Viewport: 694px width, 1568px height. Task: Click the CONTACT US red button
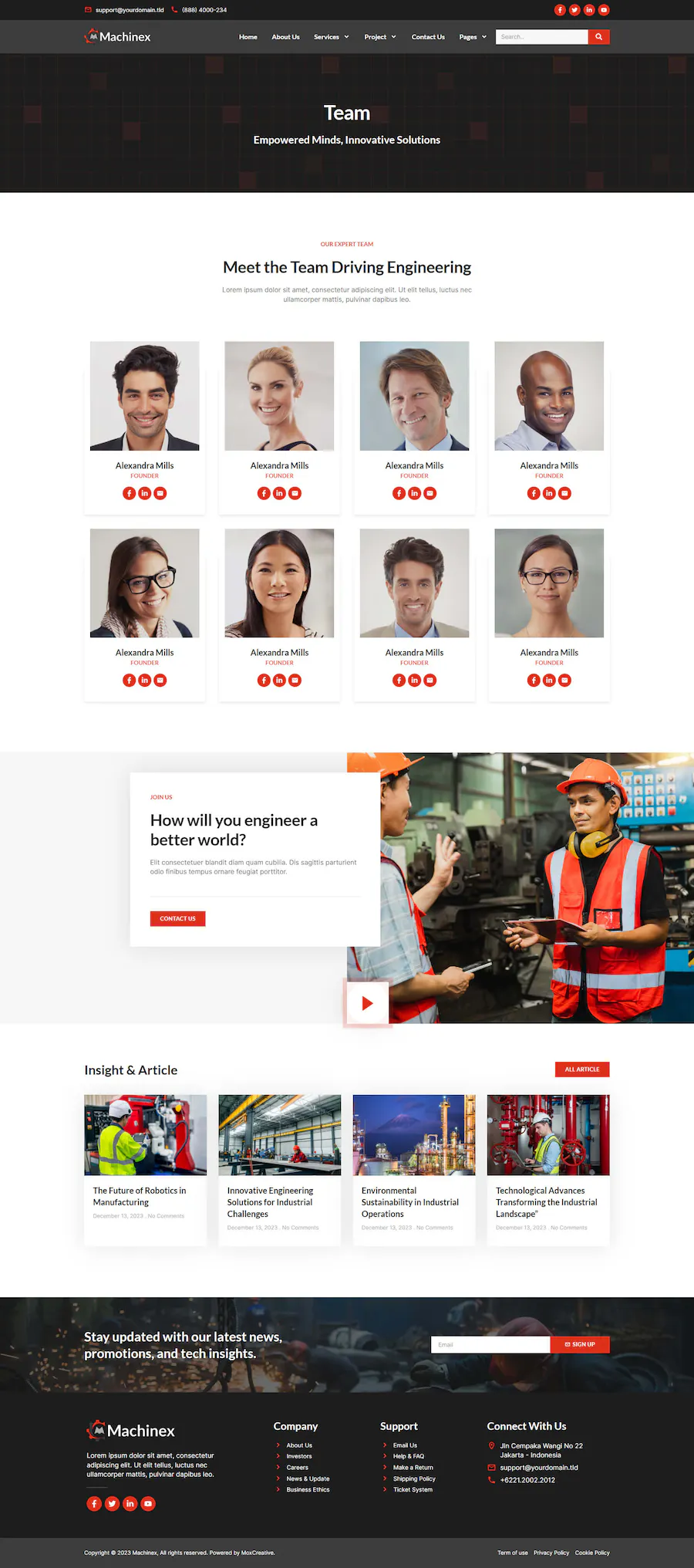click(177, 918)
